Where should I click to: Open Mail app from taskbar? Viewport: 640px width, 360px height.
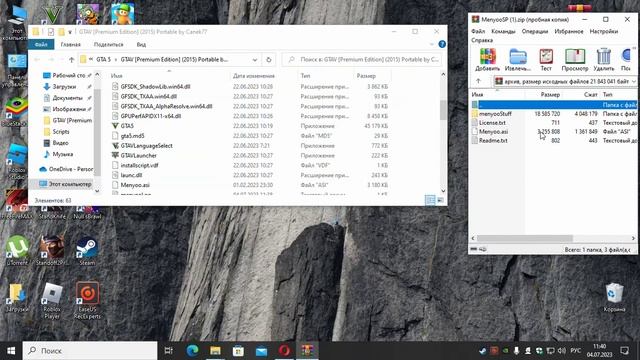(x=261, y=351)
